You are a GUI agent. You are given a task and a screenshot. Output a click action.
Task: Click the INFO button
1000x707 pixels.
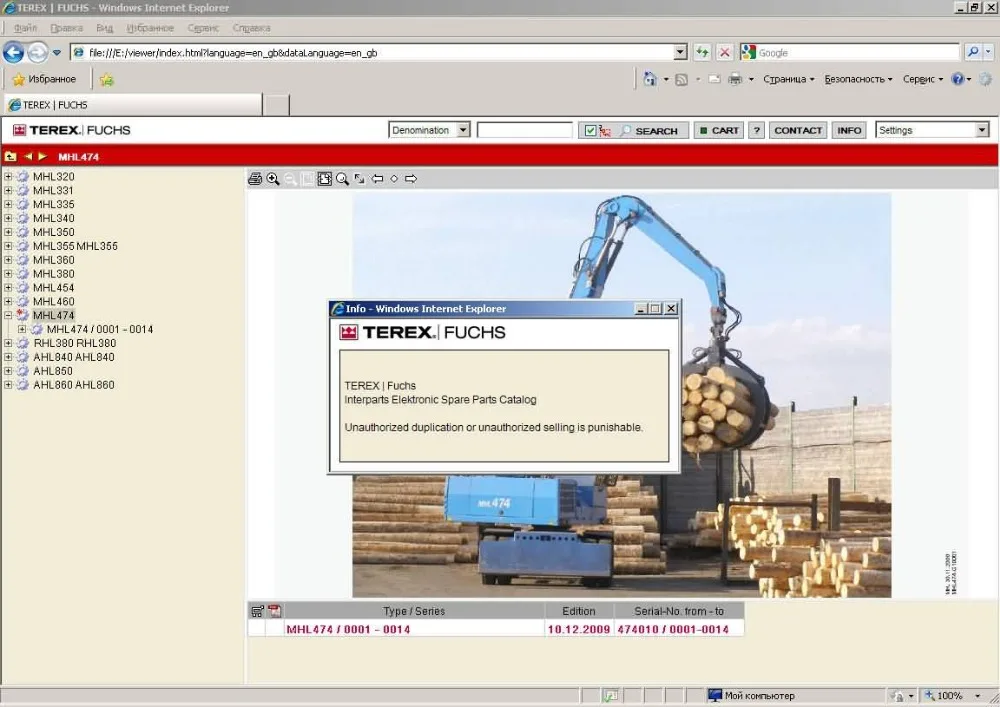tap(849, 131)
